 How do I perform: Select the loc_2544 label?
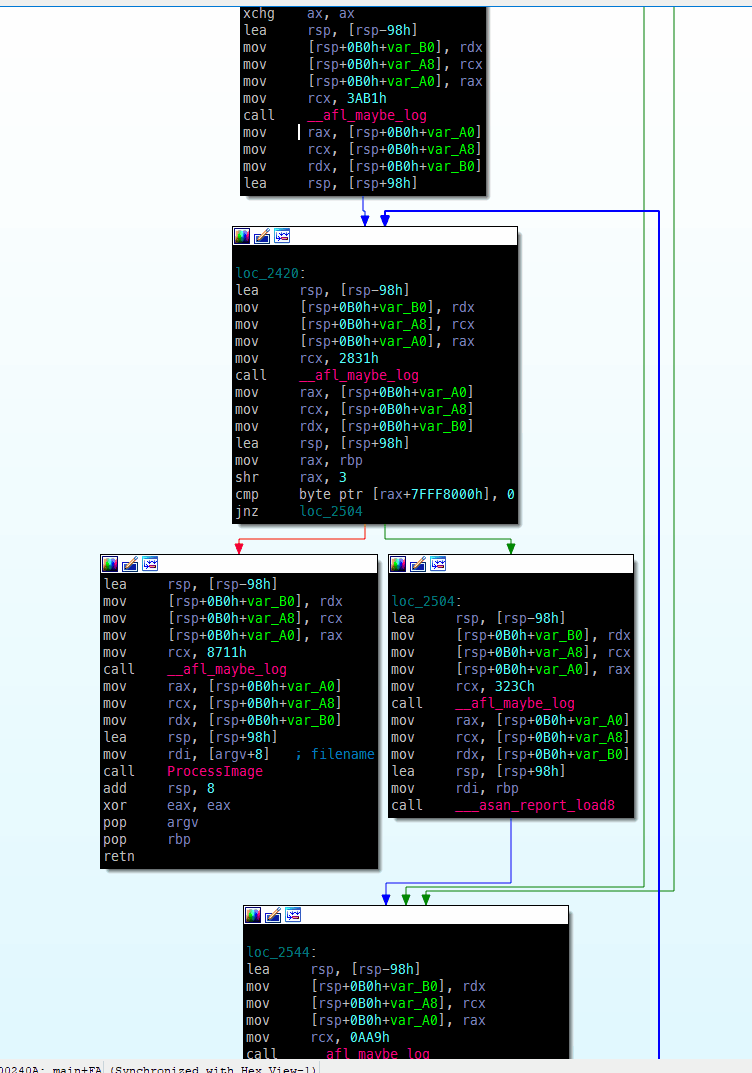[x=281, y=952]
